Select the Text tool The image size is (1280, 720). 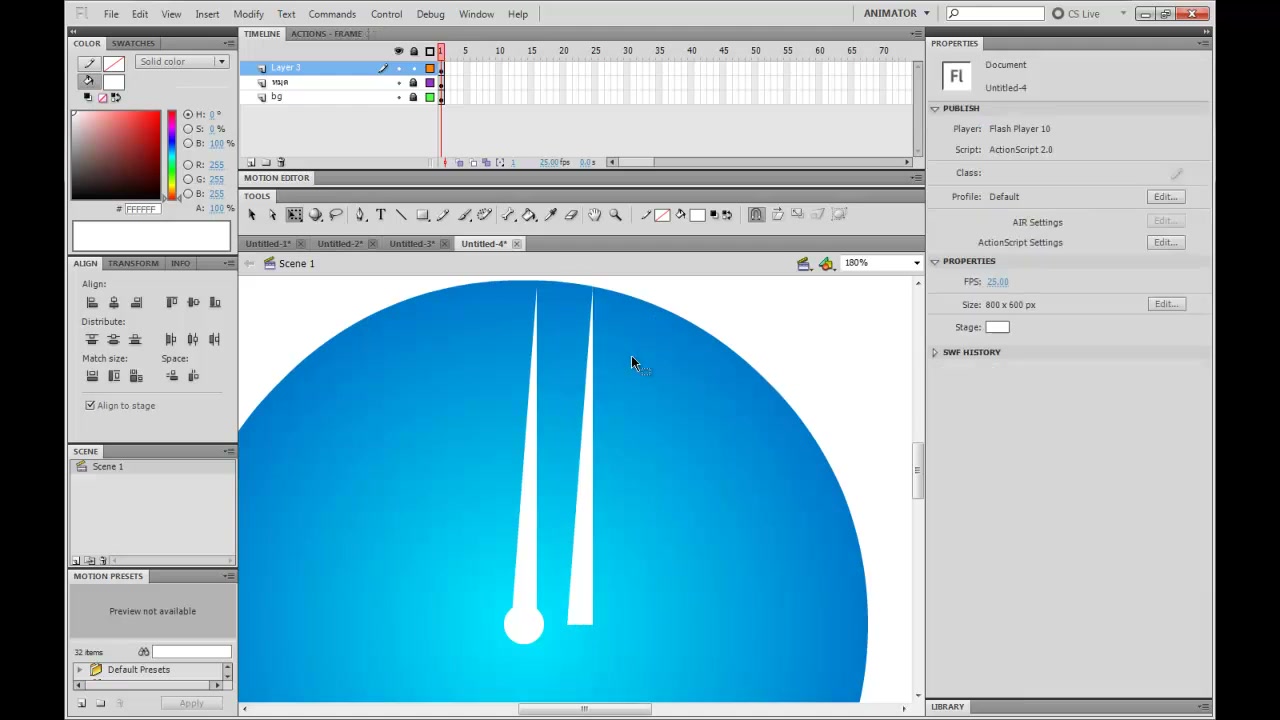click(x=381, y=215)
